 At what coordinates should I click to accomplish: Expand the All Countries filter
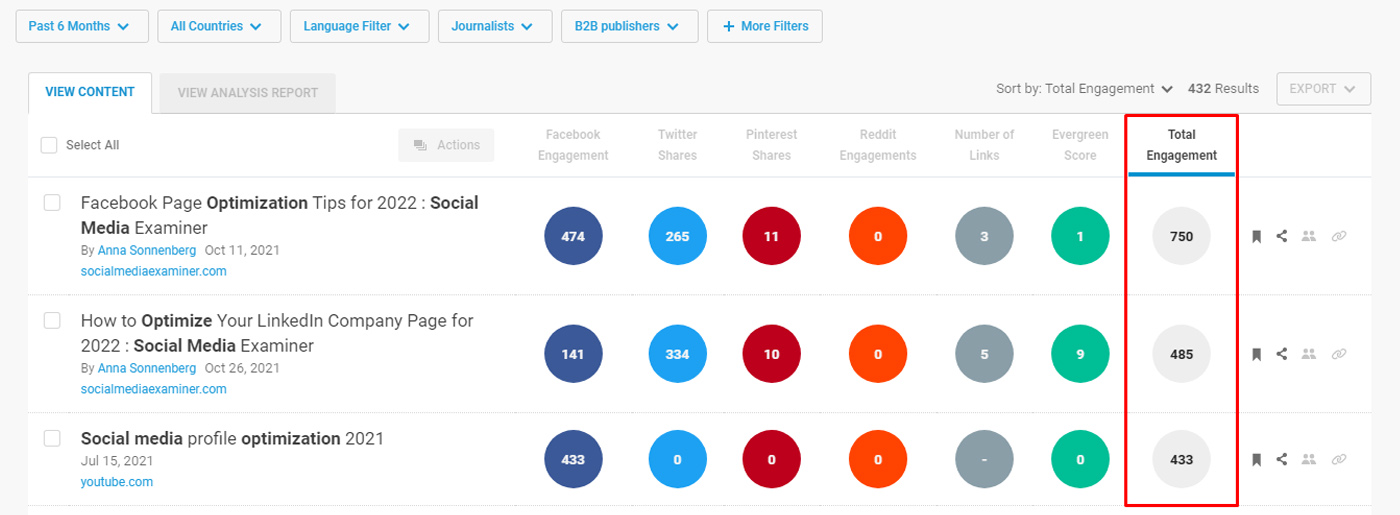(x=216, y=27)
